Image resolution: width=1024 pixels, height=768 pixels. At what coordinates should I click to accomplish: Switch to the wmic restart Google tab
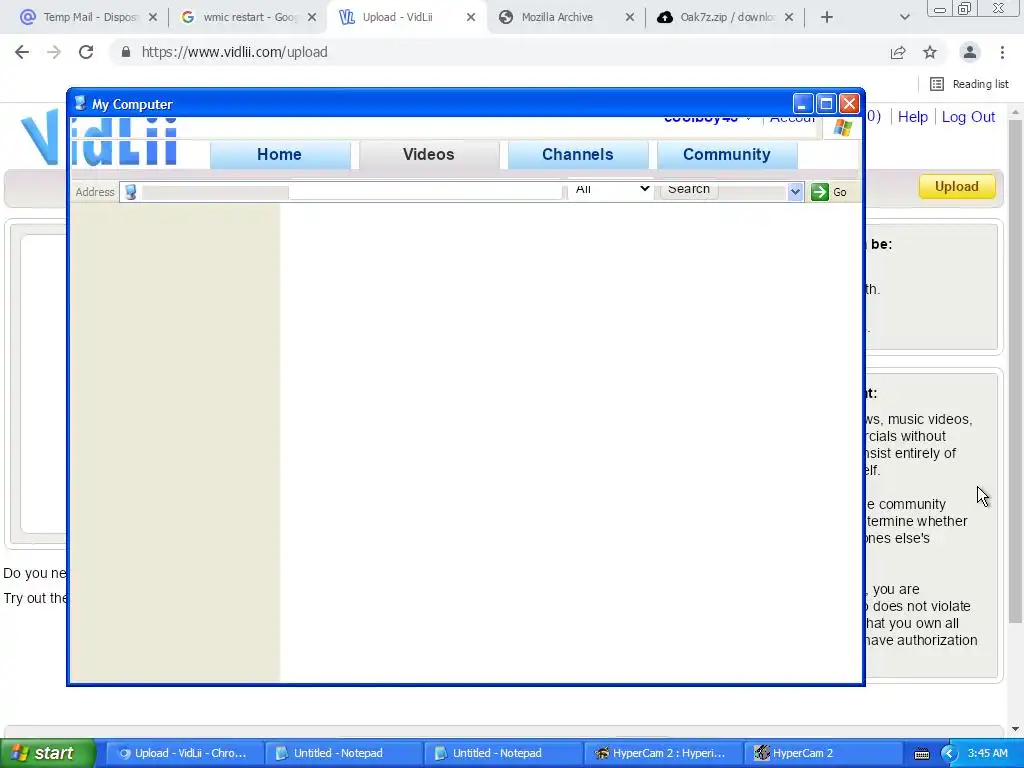pyautogui.click(x=248, y=18)
